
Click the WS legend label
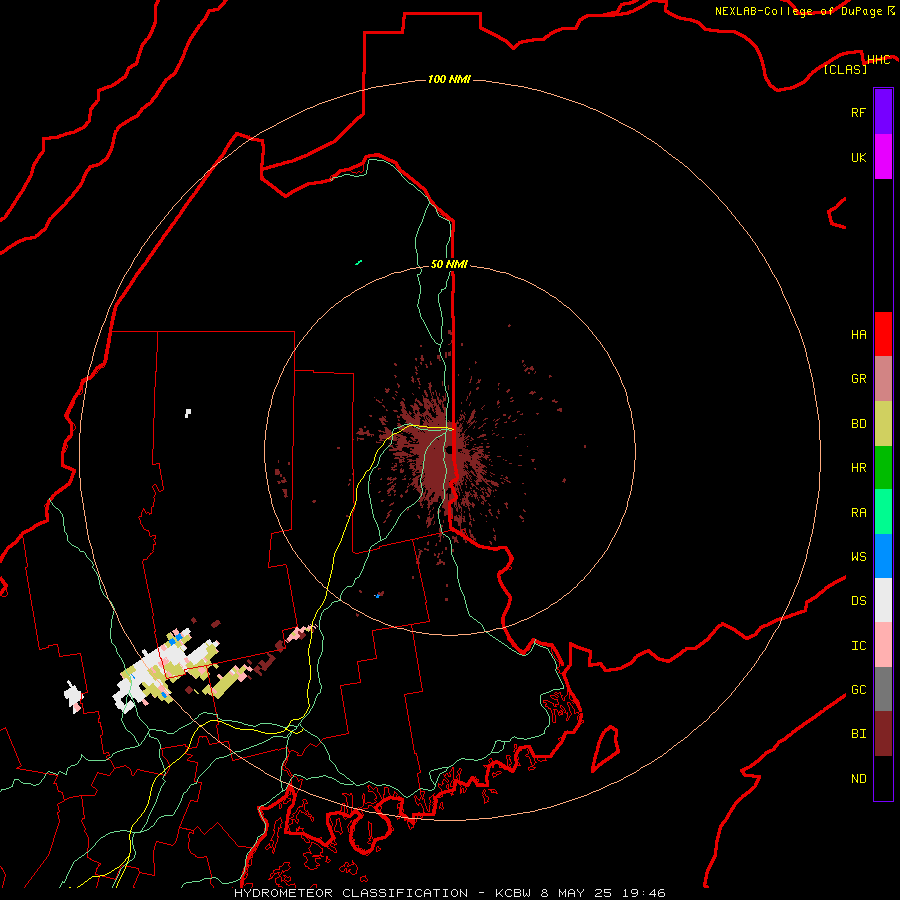pyautogui.click(x=858, y=556)
